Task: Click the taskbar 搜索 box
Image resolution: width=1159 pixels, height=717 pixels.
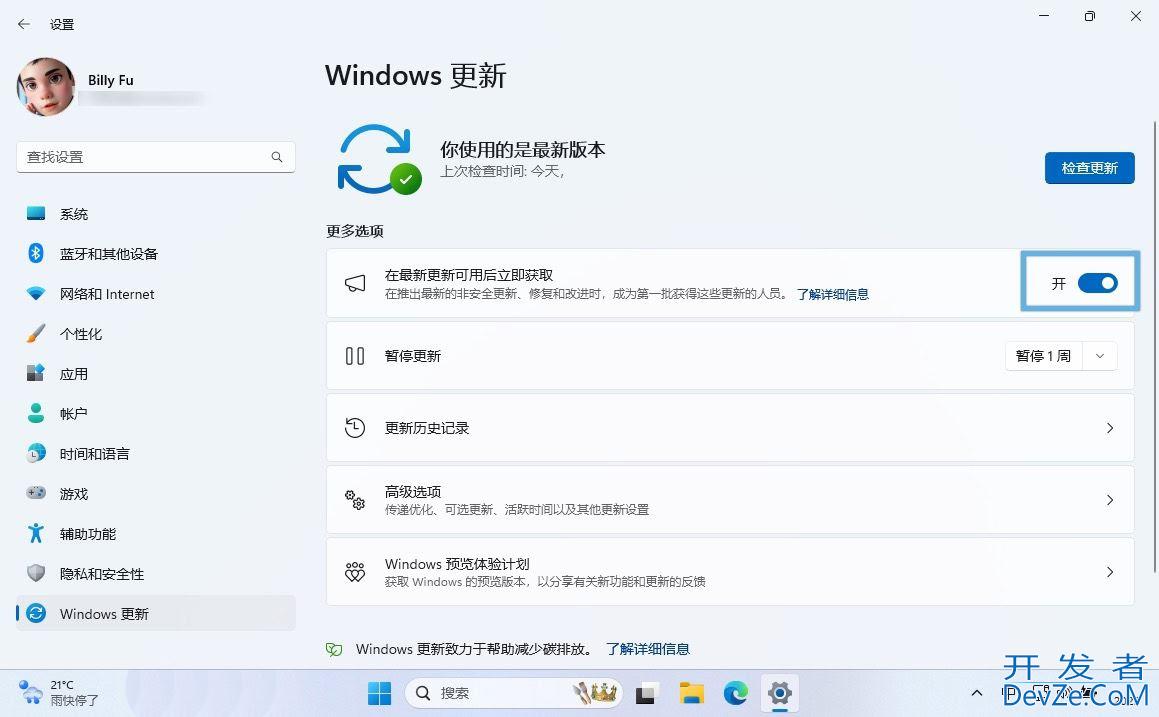Action: click(x=514, y=693)
